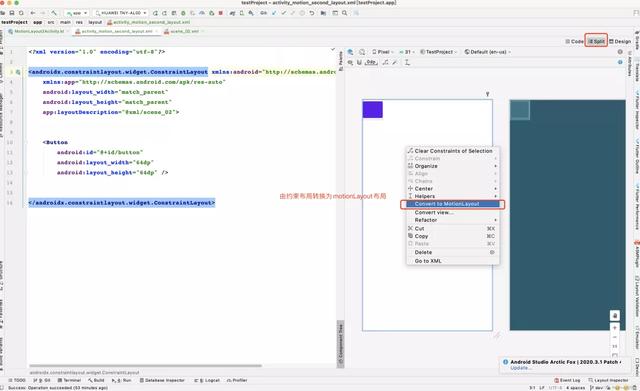
Task: Click the Build hammer icon
Action: (x=54, y=13)
